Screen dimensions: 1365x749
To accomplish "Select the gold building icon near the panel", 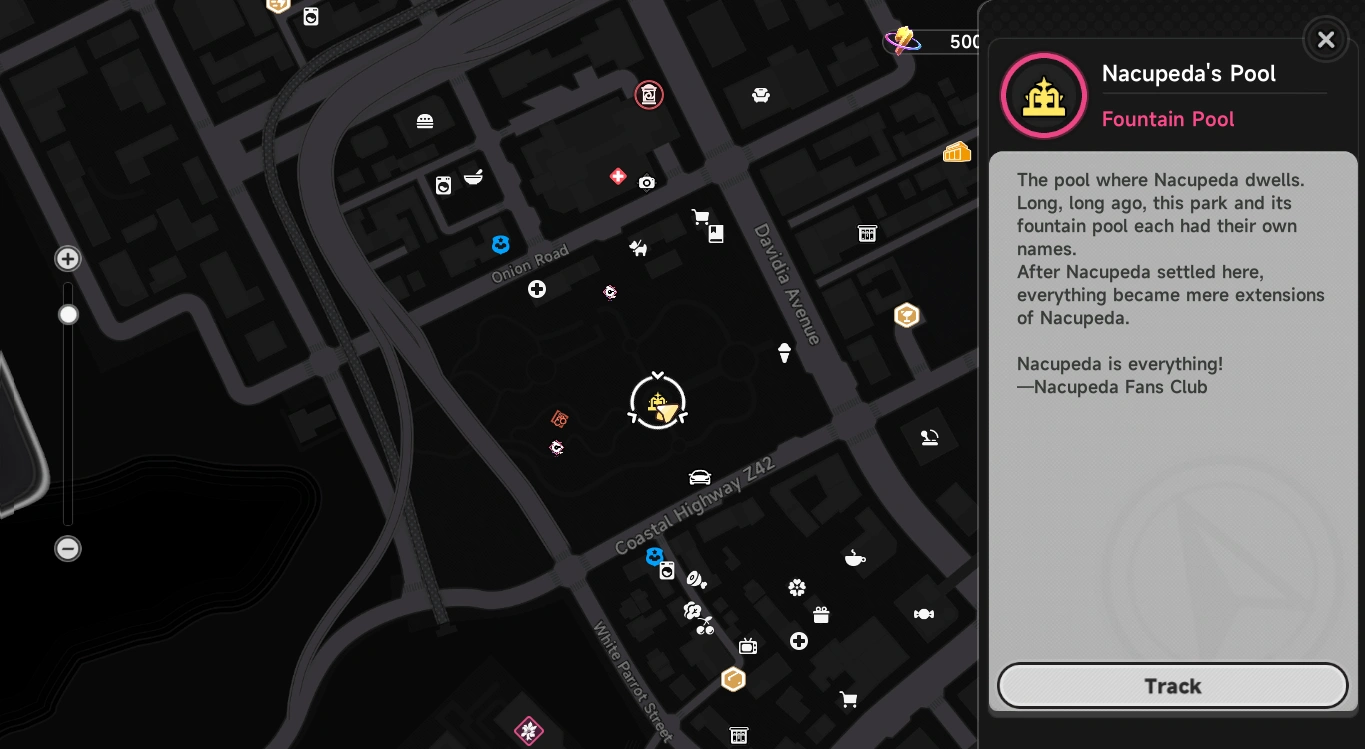I will tap(957, 152).
